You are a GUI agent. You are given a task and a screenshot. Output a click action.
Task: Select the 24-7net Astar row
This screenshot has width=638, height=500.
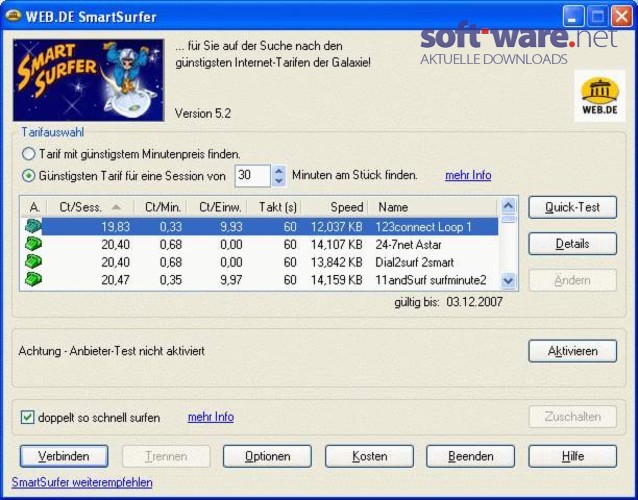[x=261, y=244]
